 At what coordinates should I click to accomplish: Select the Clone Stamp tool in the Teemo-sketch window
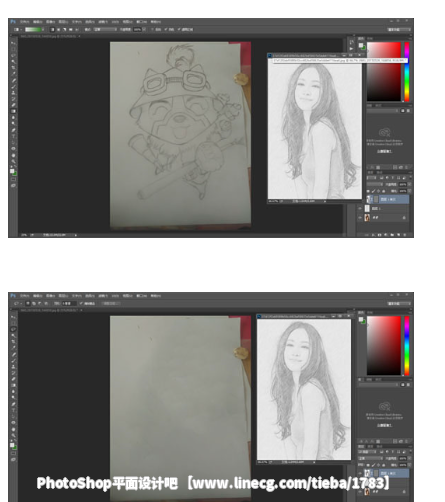[13, 93]
